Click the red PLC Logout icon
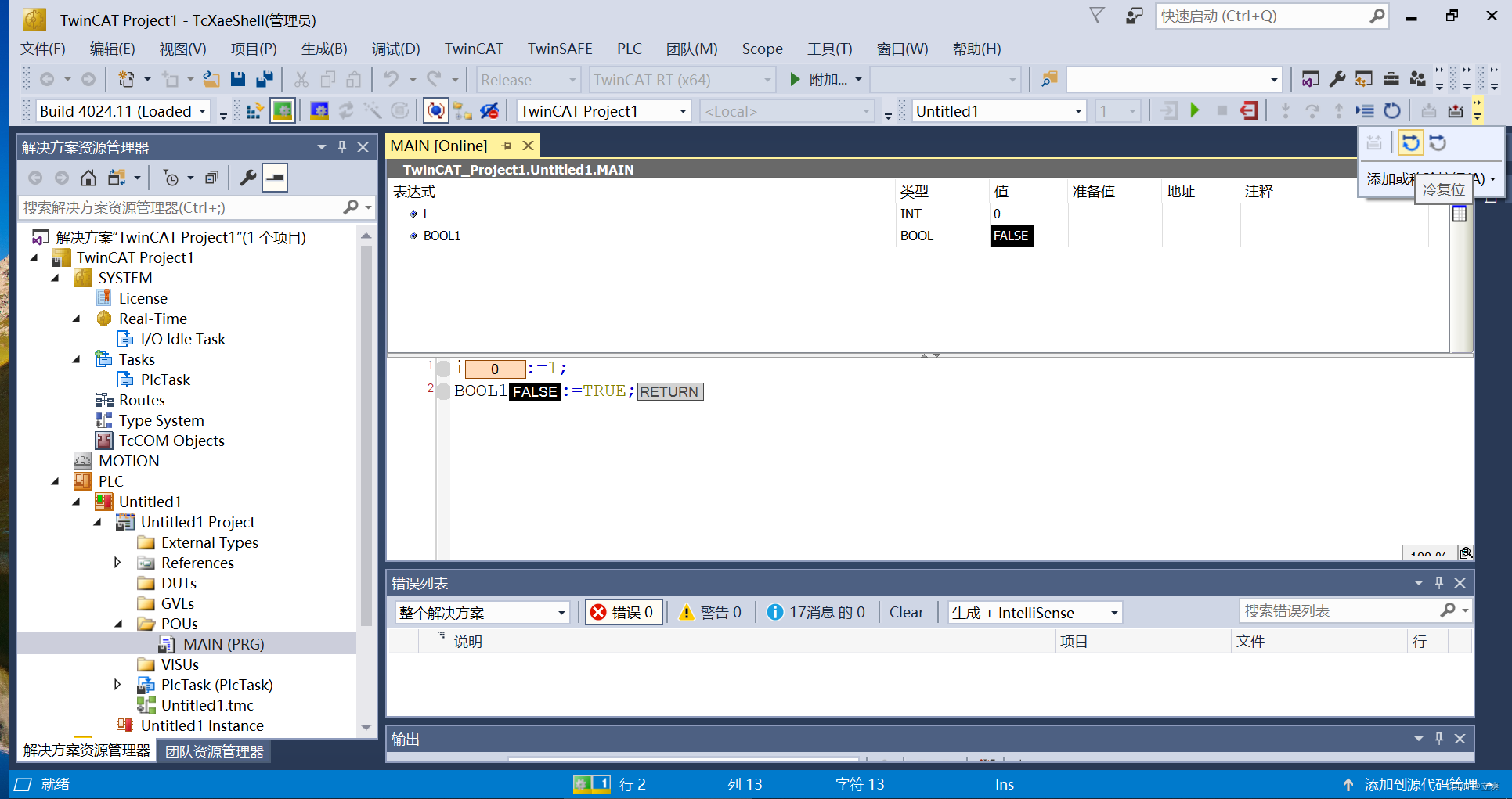 (1249, 111)
